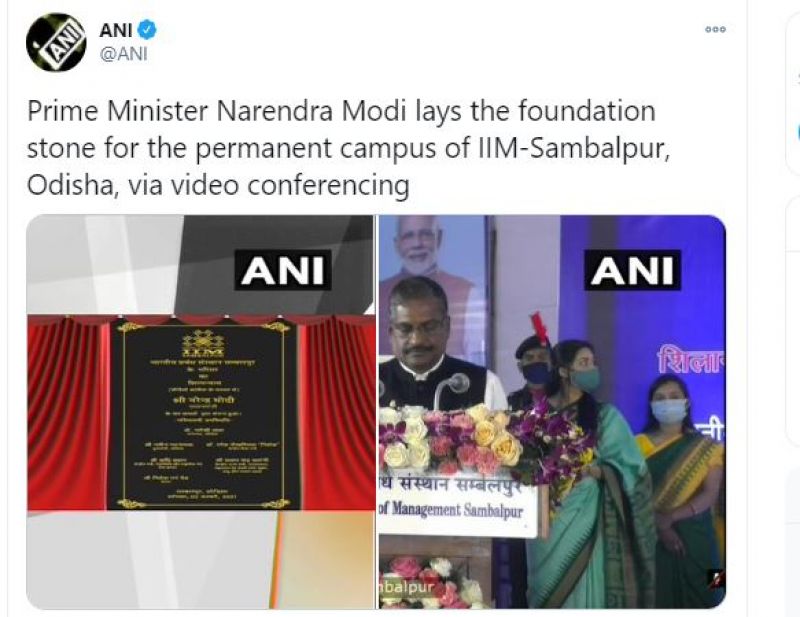Visit the @ANI handle link
The image size is (800, 617).
click(123, 54)
